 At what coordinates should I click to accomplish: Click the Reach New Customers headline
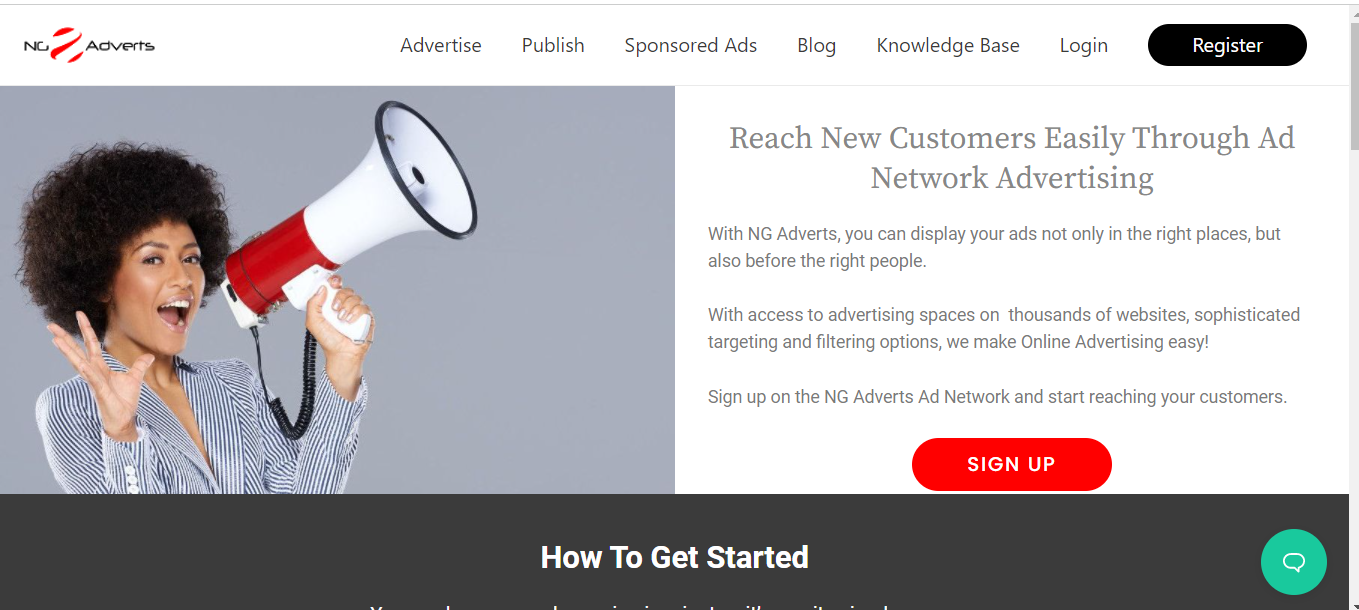pos(1012,157)
